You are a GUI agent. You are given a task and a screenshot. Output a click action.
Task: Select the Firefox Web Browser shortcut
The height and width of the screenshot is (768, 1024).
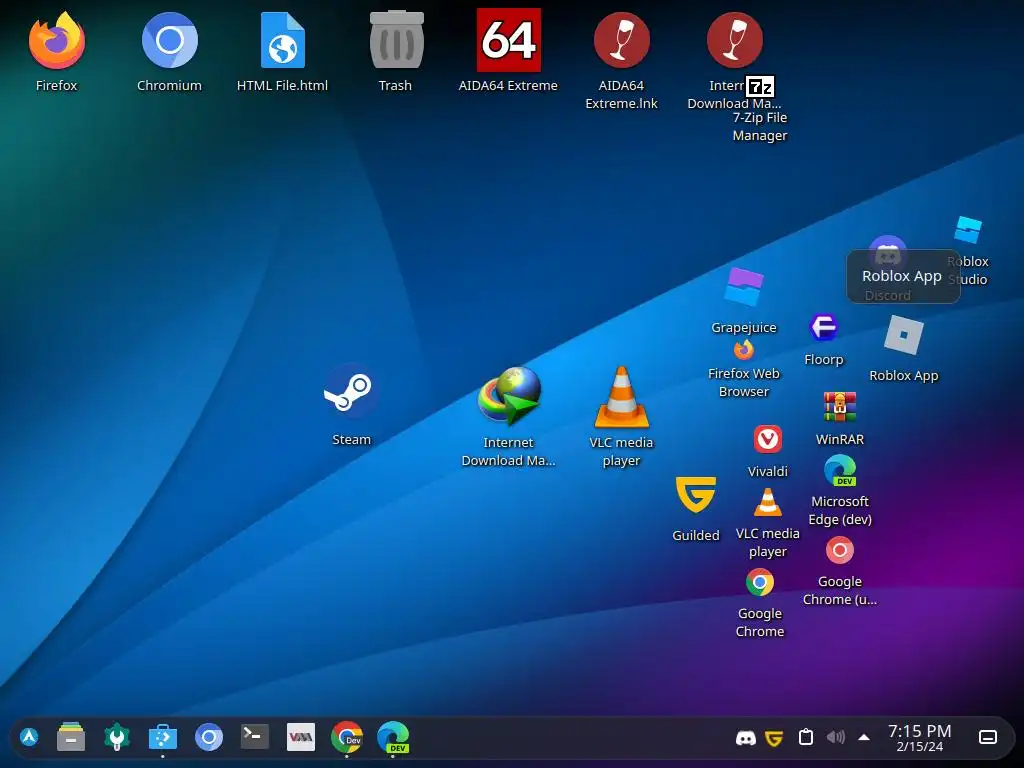744,351
